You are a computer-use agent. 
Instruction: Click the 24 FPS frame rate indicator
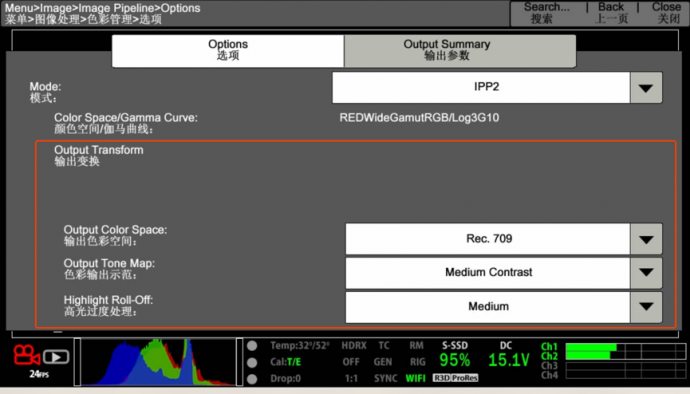(x=39, y=374)
